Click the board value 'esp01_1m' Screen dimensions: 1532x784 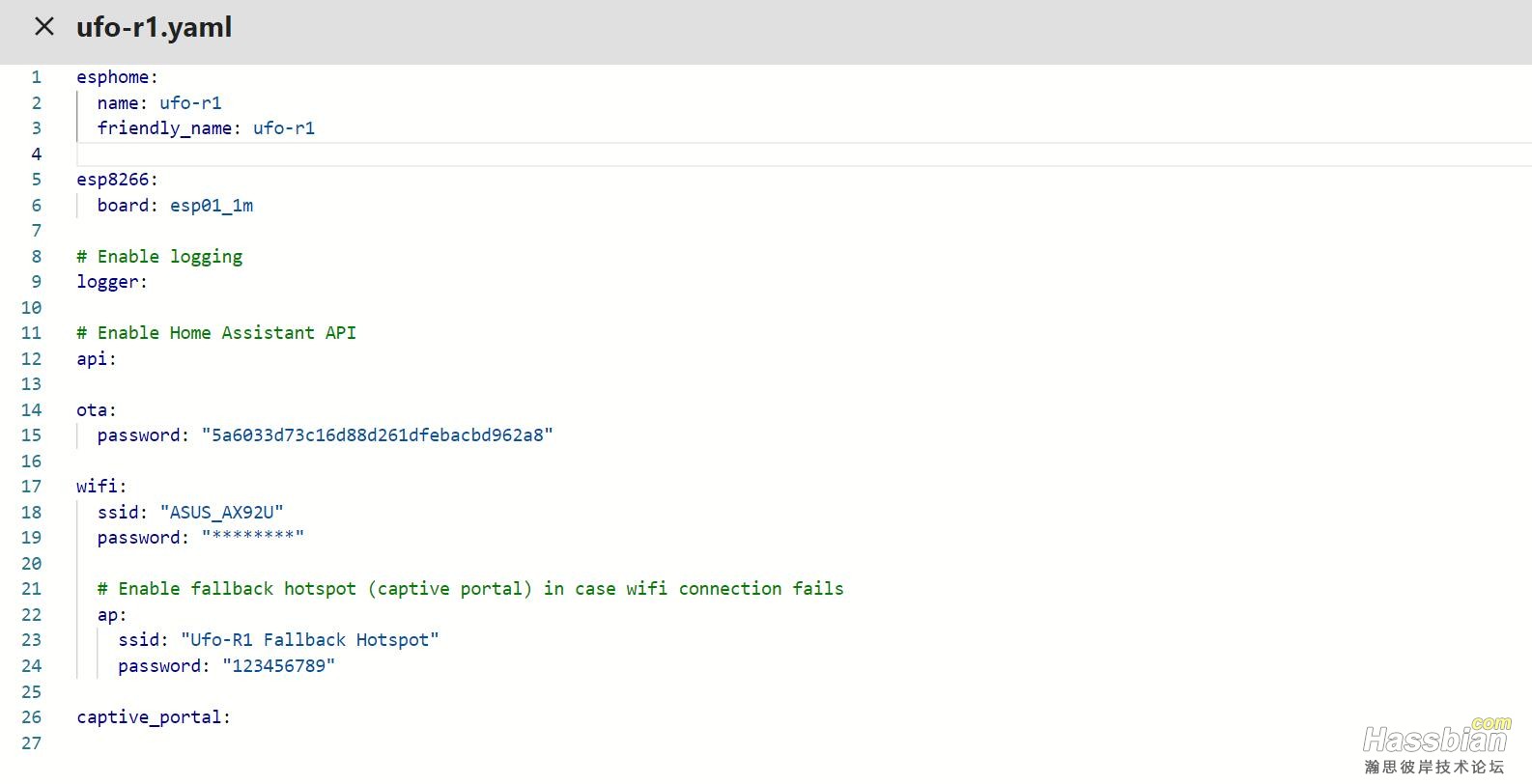pos(212,206)
